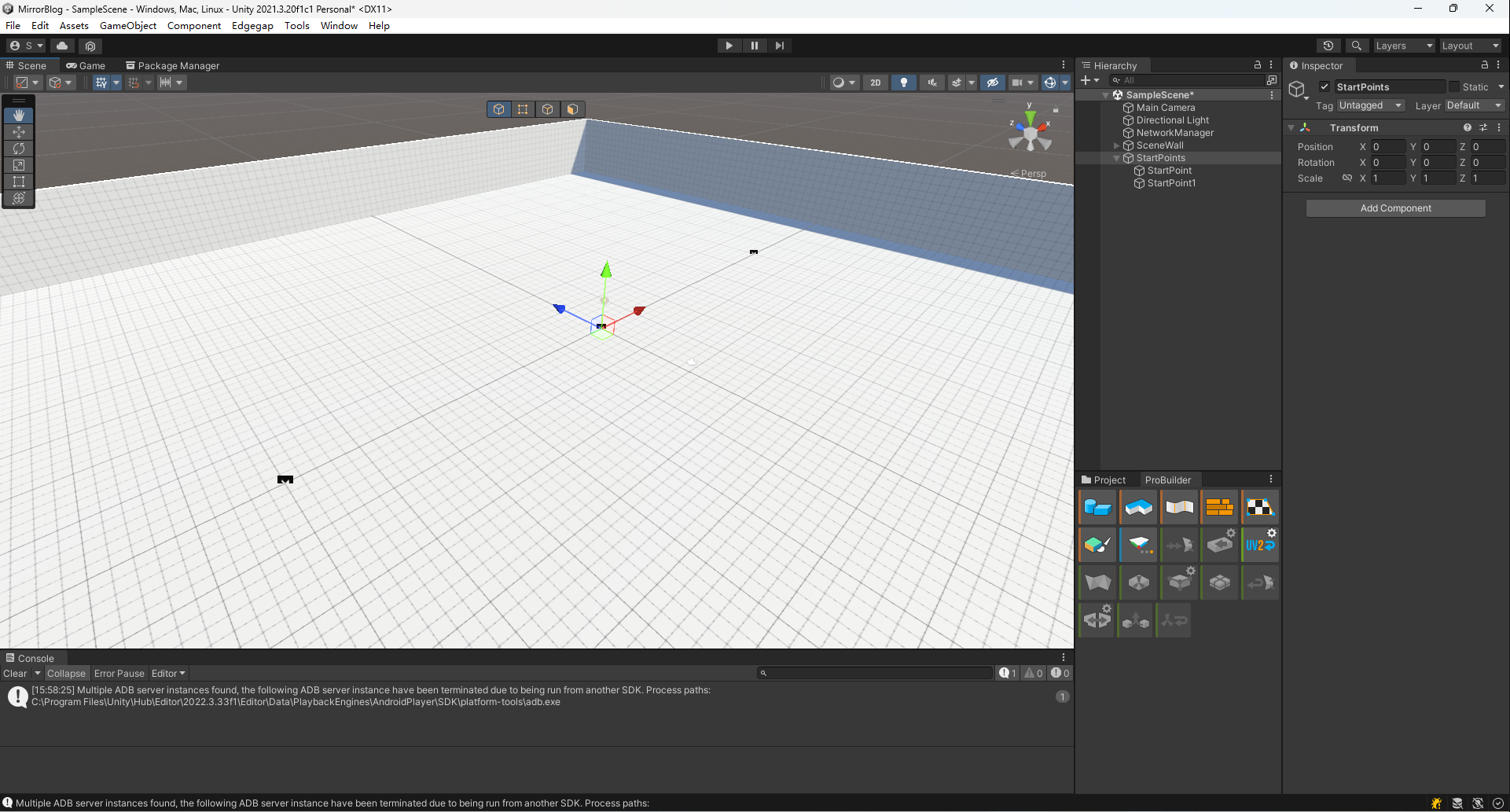The width and height of the screenshot is (1510, 812).
Task: Select the Rect tool
Action: [19, 182]
